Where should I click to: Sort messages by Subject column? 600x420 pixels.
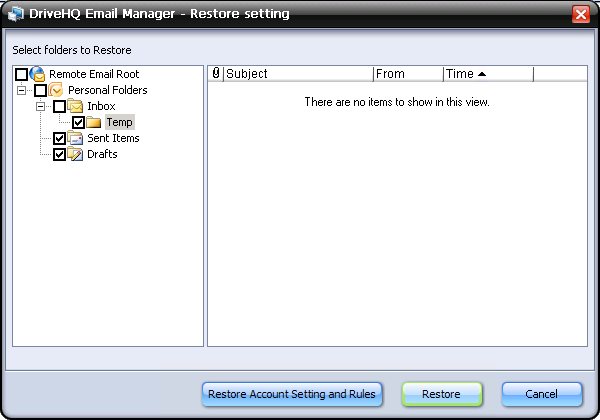298,74
